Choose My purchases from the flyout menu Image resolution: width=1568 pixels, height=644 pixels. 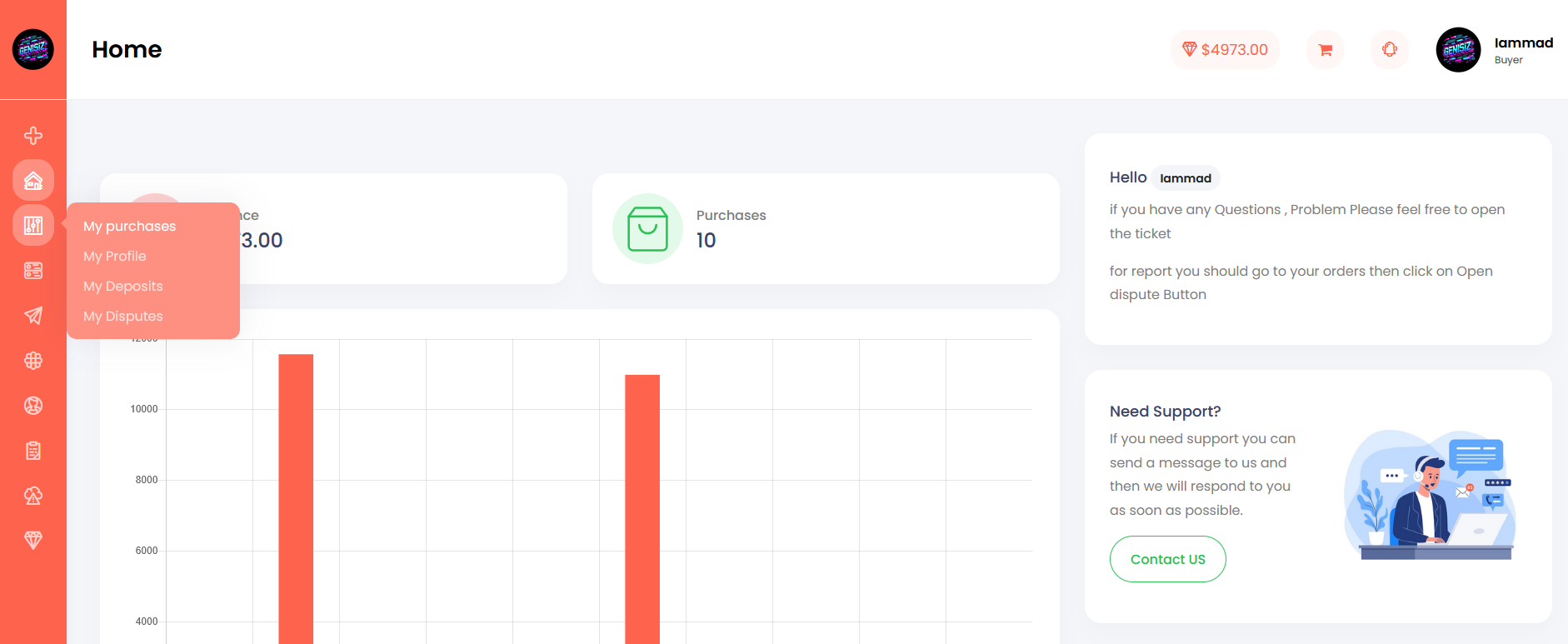tap(130, 227)
